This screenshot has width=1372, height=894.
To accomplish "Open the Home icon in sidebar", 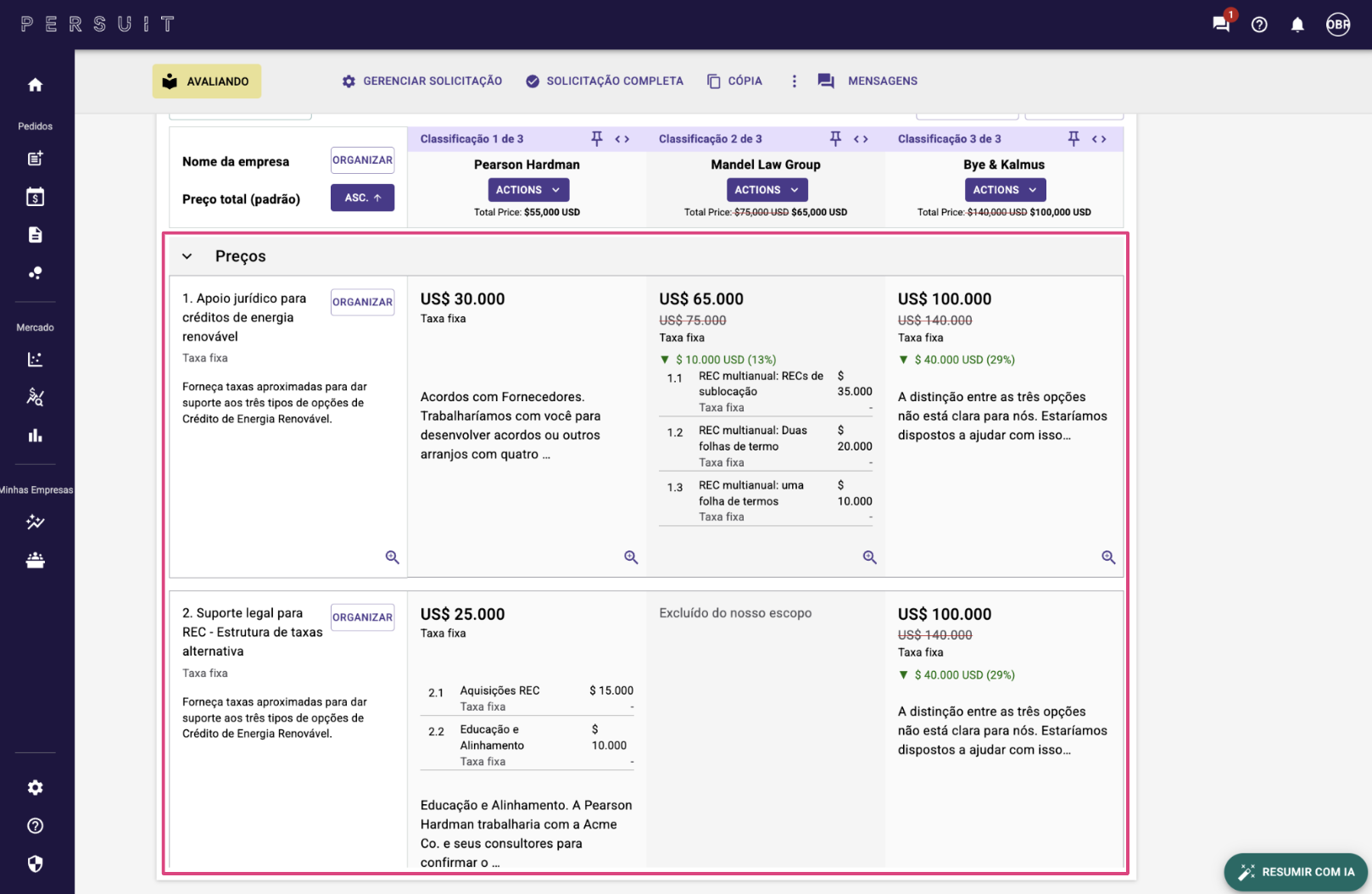I will (35, 85).
